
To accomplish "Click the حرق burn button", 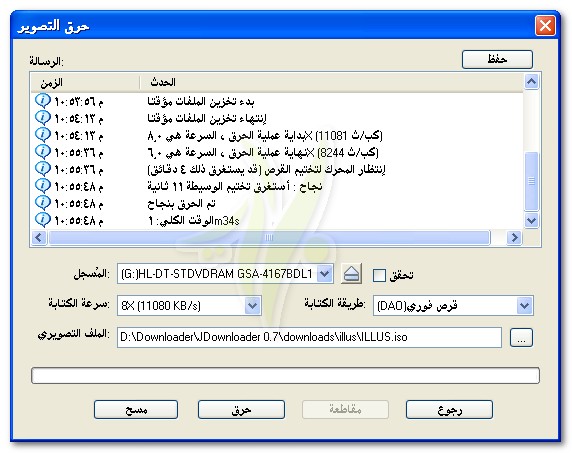I will [241, 410].
